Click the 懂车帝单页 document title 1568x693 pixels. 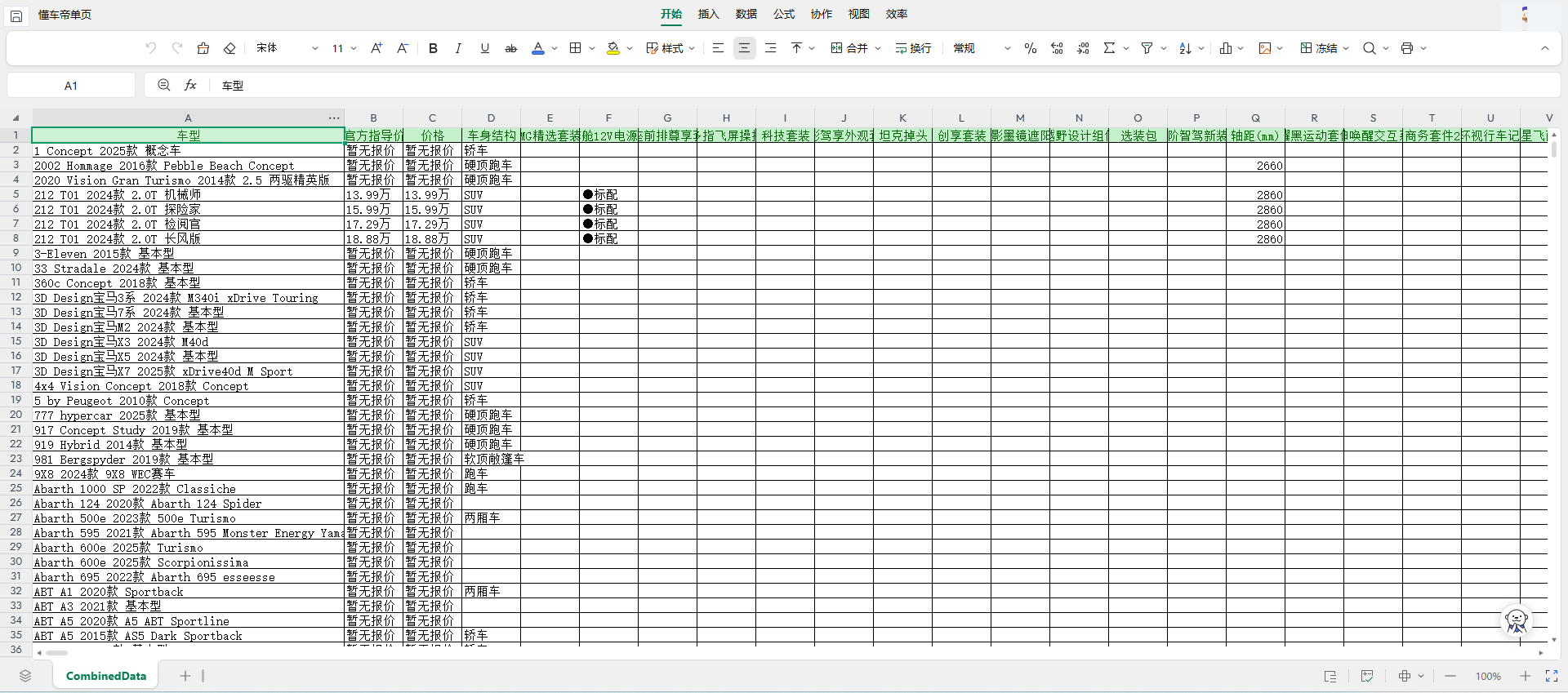coord(65,15)
